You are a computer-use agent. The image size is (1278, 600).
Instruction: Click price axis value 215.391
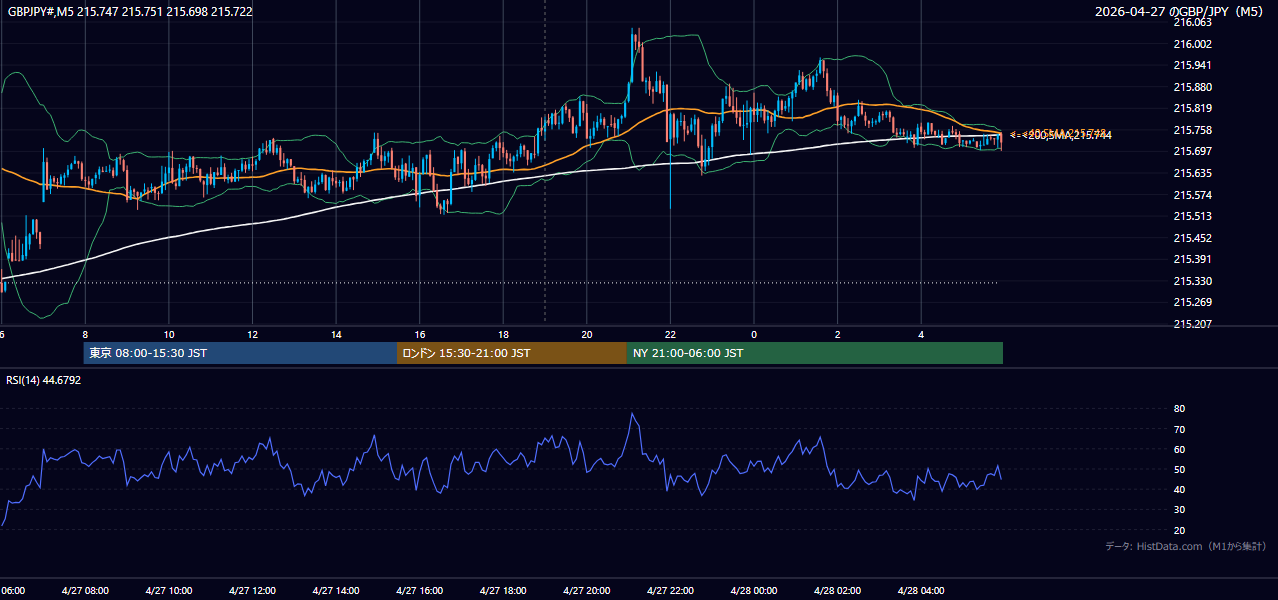(1192, 259)
